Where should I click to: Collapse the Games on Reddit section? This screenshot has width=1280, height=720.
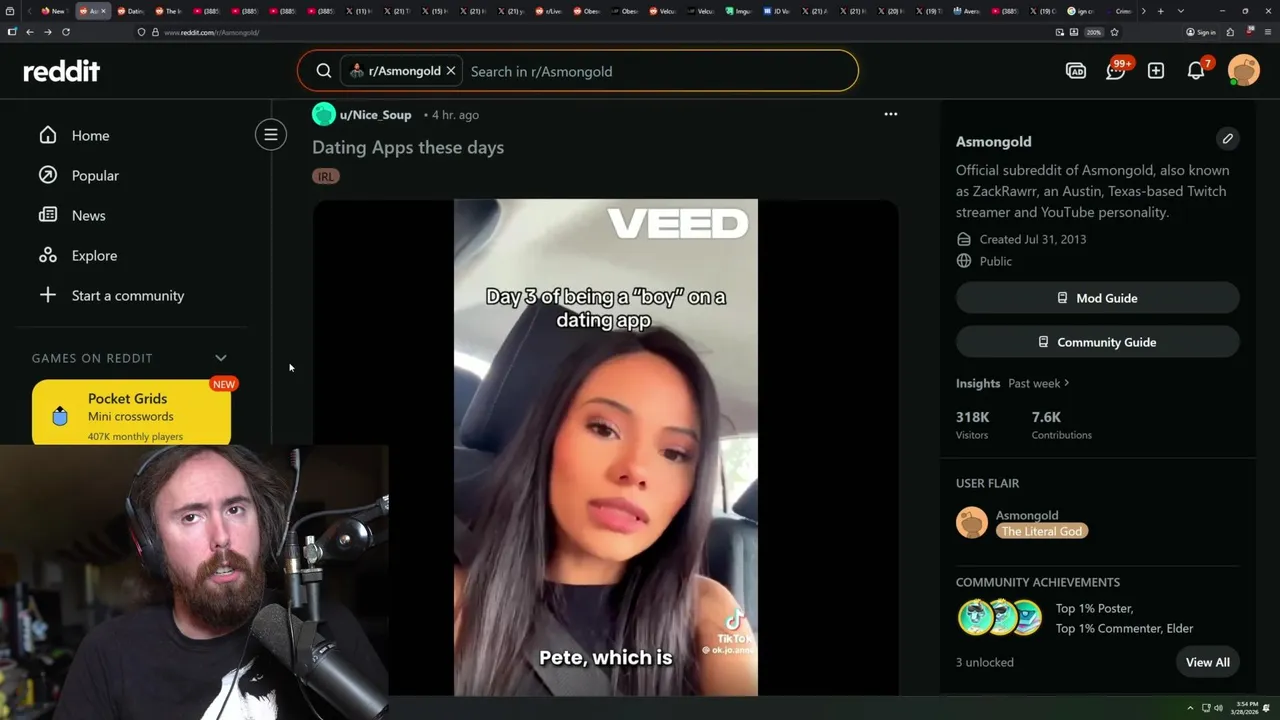[x=221, y=358]
